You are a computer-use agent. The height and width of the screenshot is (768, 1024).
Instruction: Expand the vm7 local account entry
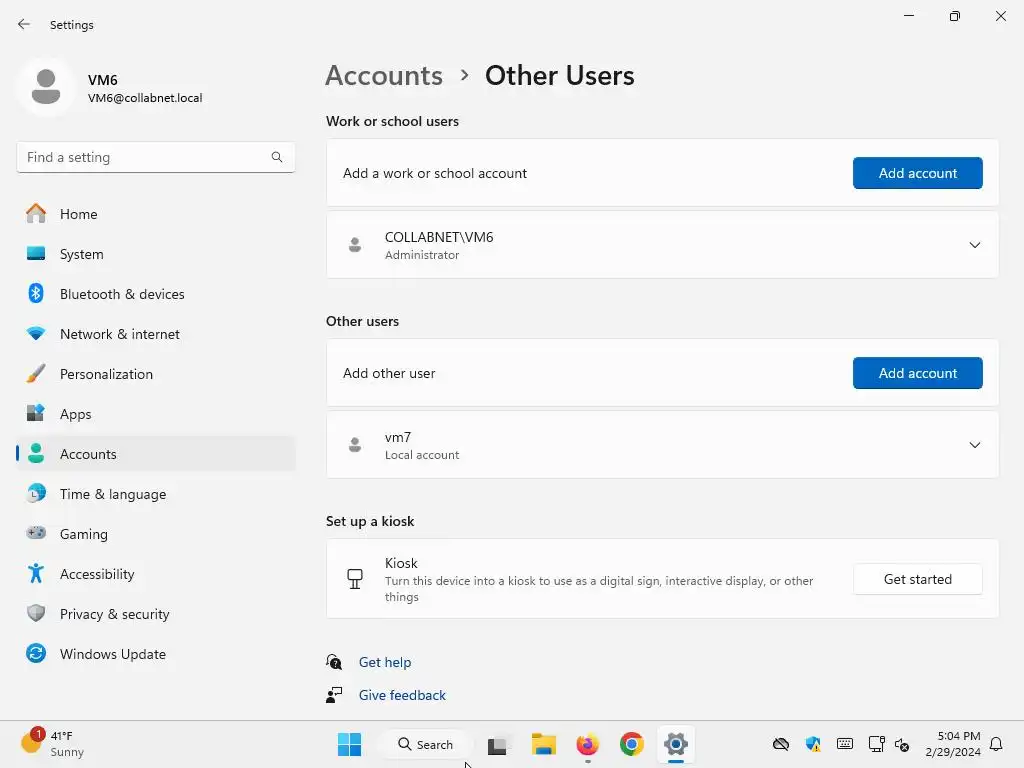pos(974,445)
